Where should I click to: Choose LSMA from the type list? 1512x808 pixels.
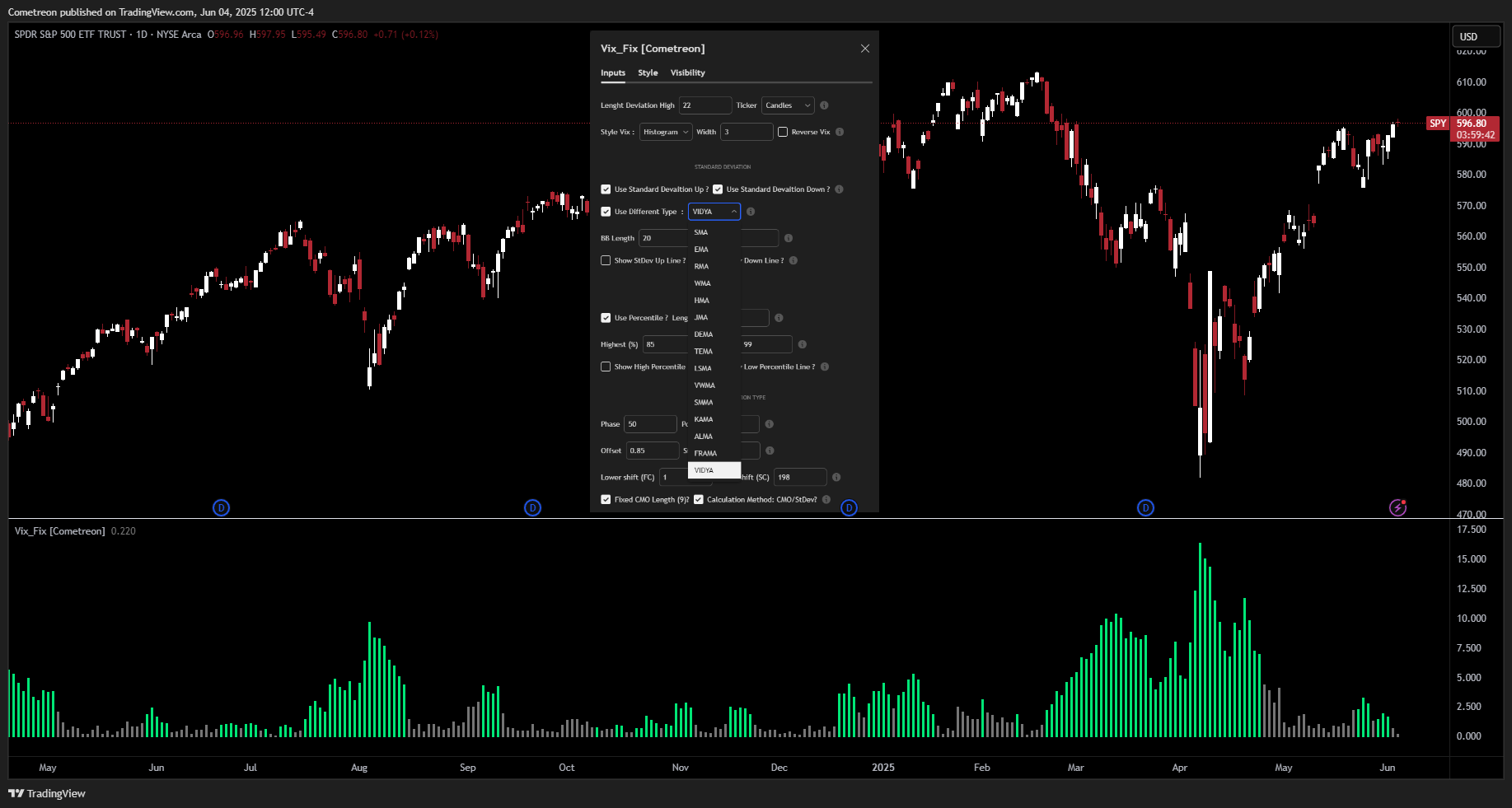[x=714, y=368]
